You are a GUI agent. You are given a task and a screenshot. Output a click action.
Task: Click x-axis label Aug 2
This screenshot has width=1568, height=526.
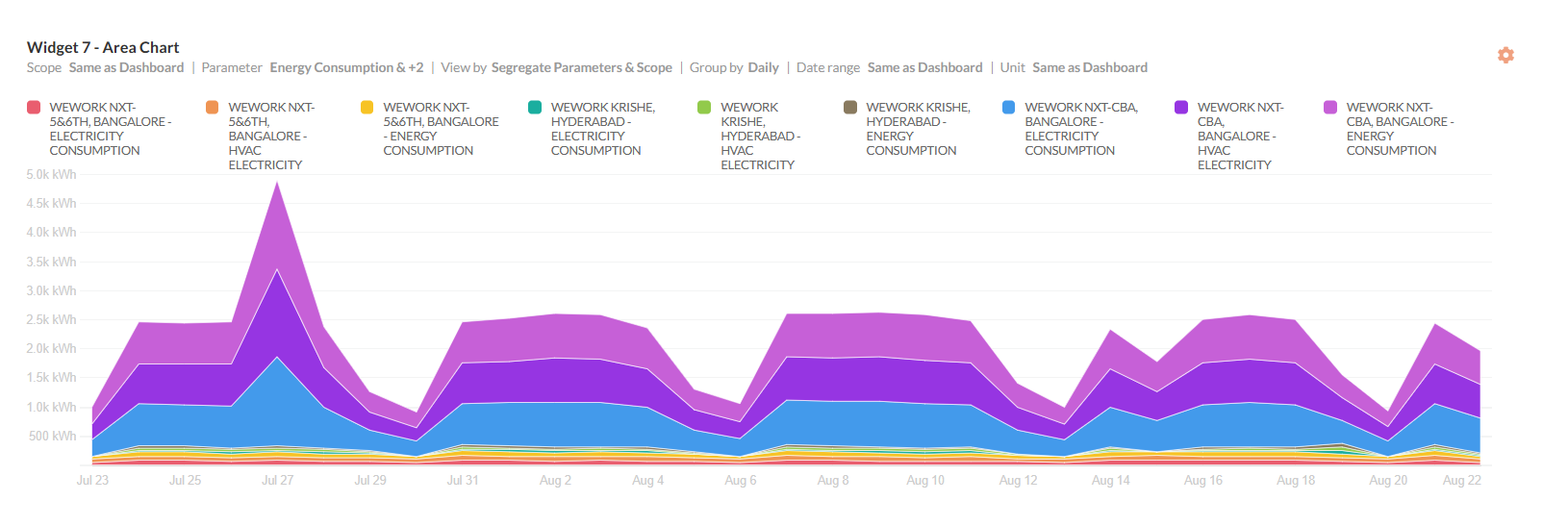click(x=555, y=480)
